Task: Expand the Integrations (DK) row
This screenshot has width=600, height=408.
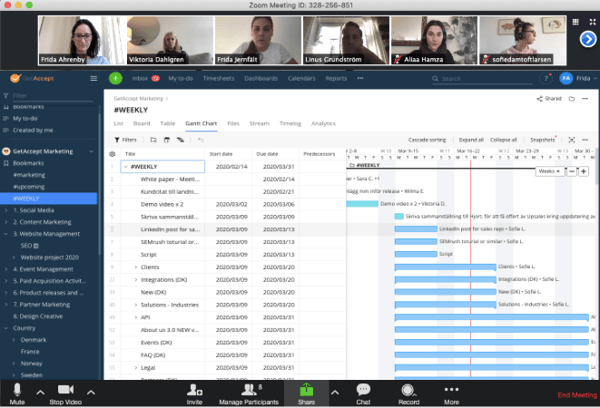Action: (x=135, y=280)
